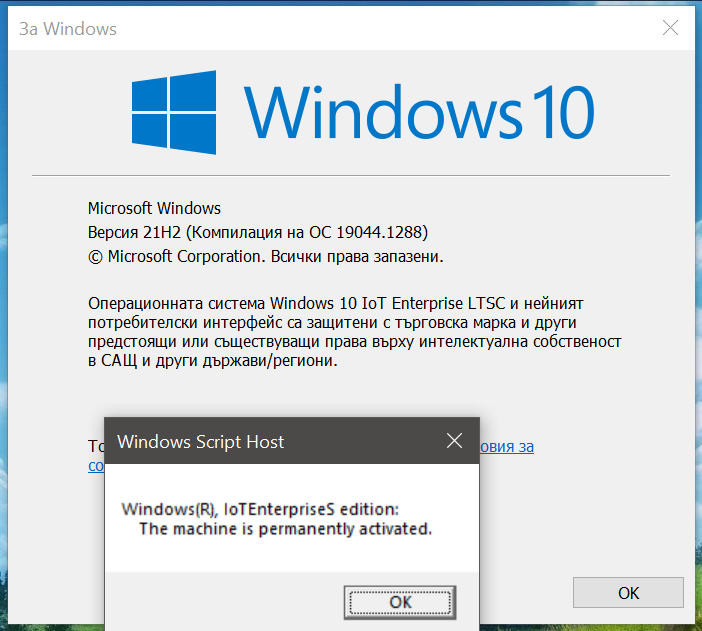The width and height of the screenshot is (702, 631).
Task: Click 'Версия 21H2' build version text
Action: 258,232
